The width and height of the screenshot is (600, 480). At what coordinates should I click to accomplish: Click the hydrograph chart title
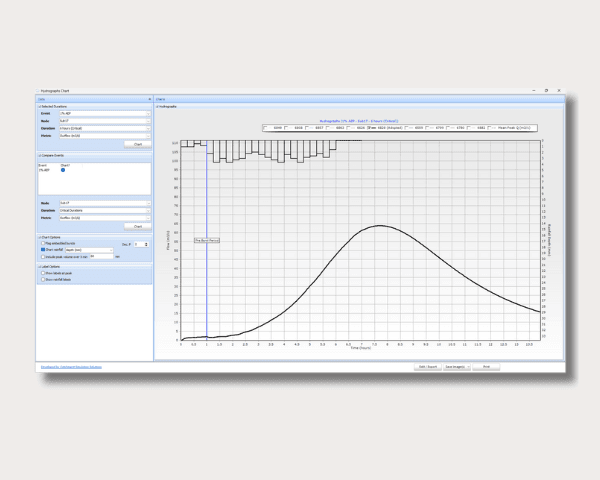point(359,121)
